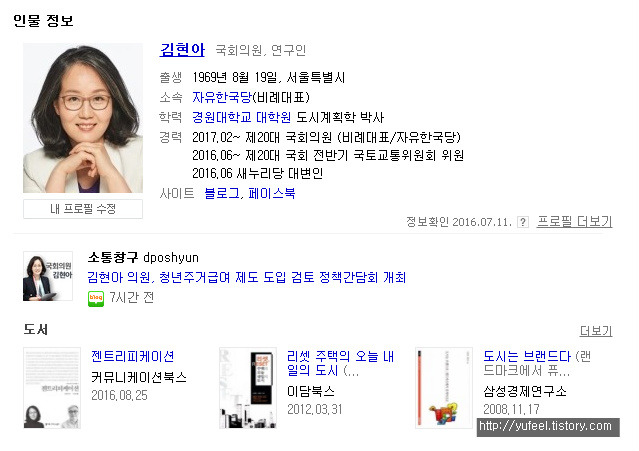Visit the 블로그 site link

click(222, 193)
